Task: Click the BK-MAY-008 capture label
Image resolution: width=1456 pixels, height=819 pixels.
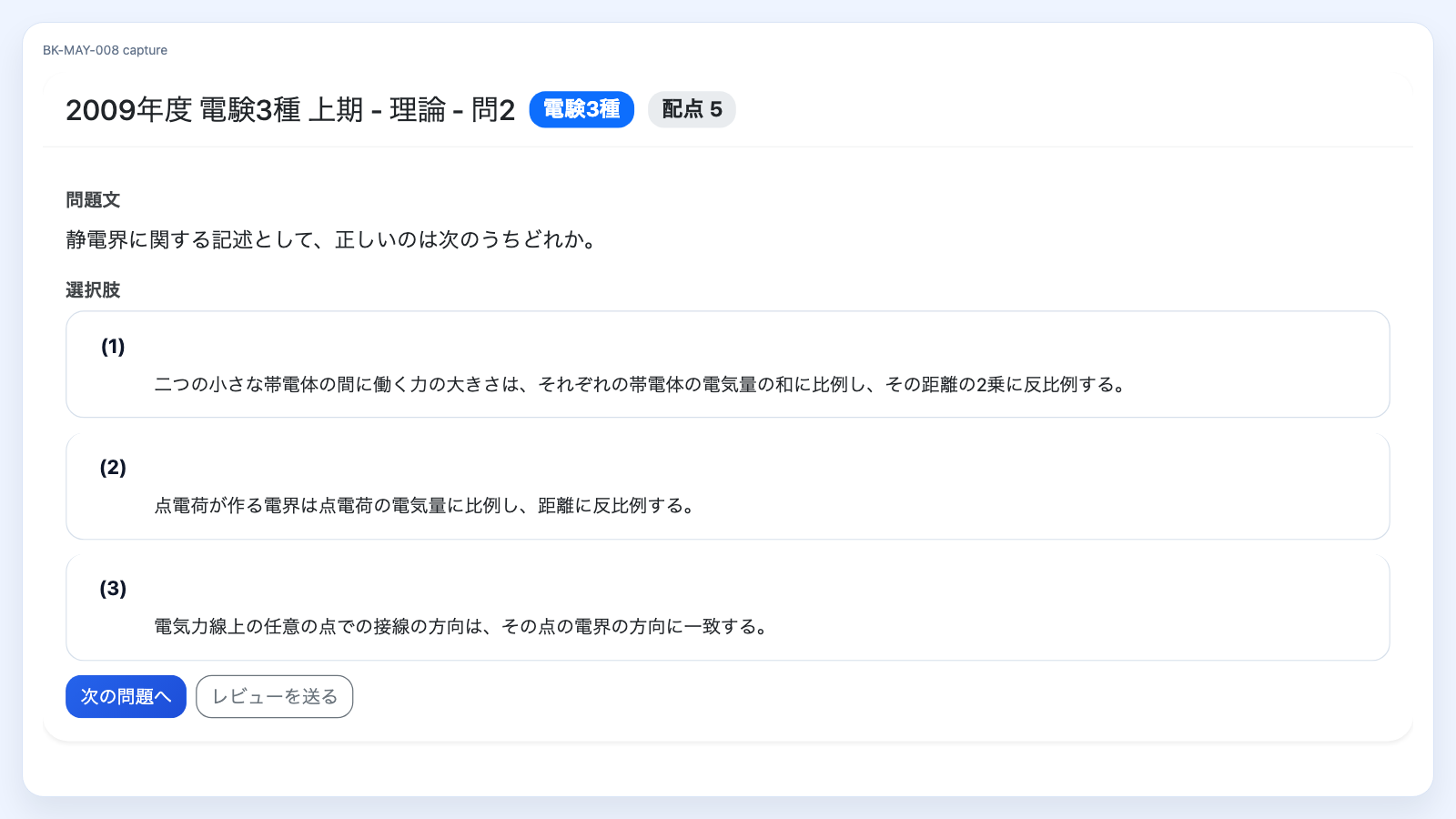Action: (x=105, y=50)
